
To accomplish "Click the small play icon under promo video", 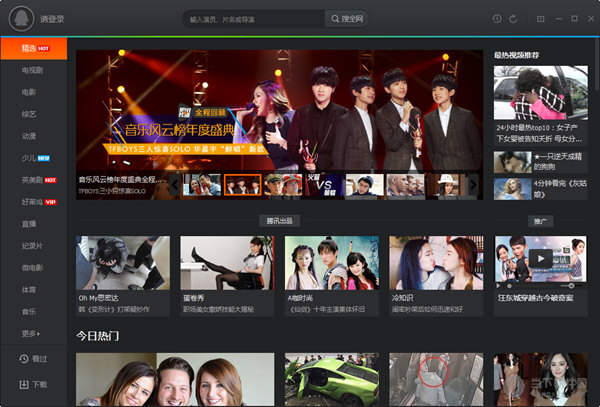I will [498, 286].
